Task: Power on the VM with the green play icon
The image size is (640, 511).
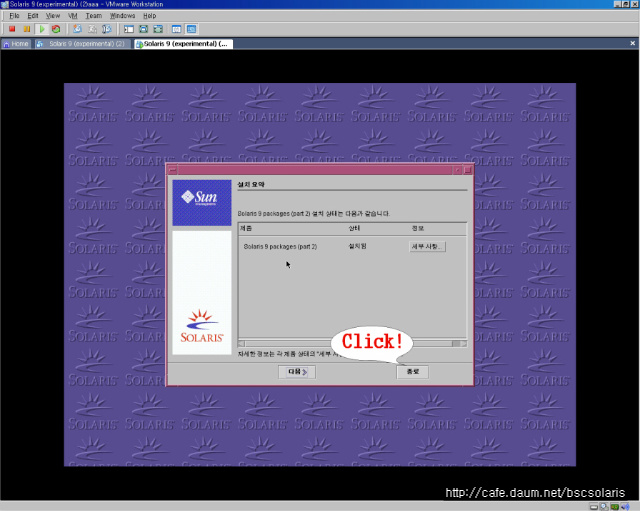Action: point(42,29)
